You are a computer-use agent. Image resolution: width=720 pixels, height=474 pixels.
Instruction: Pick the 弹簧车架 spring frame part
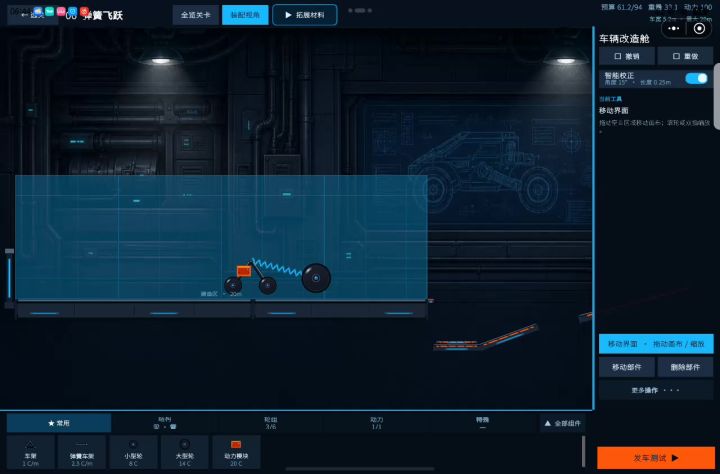pyautogui.click(x=82, y=452)
